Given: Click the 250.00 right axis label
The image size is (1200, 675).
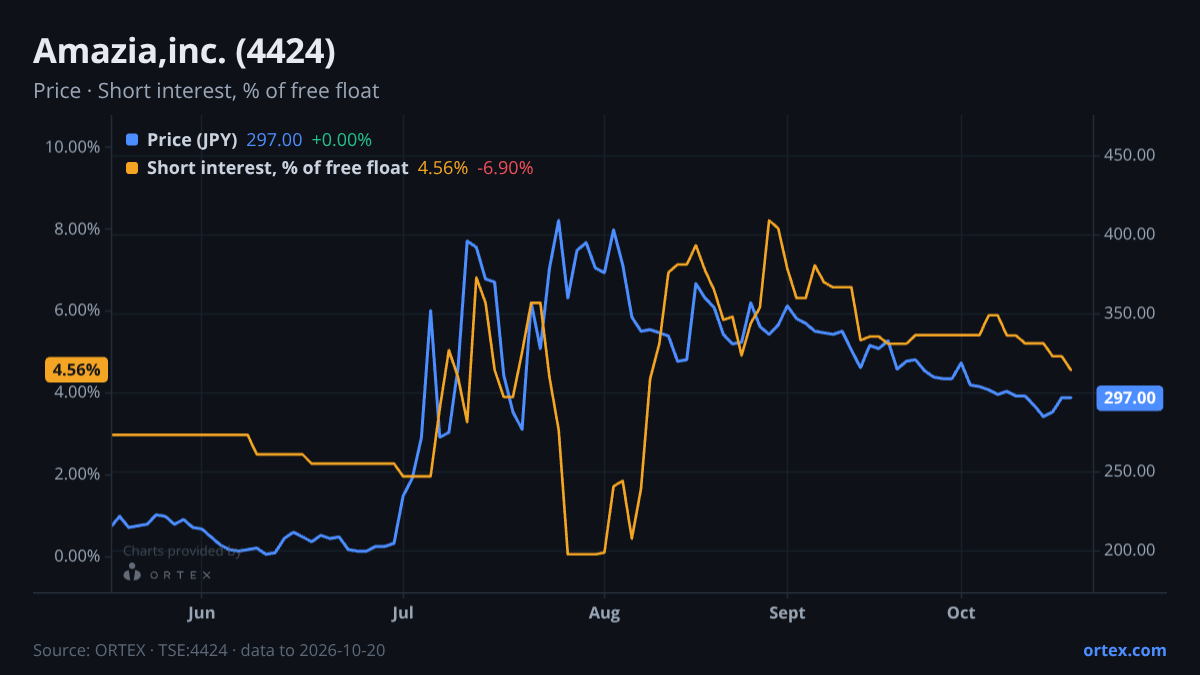Looking at the screenshot, I should coord(1130,471).
